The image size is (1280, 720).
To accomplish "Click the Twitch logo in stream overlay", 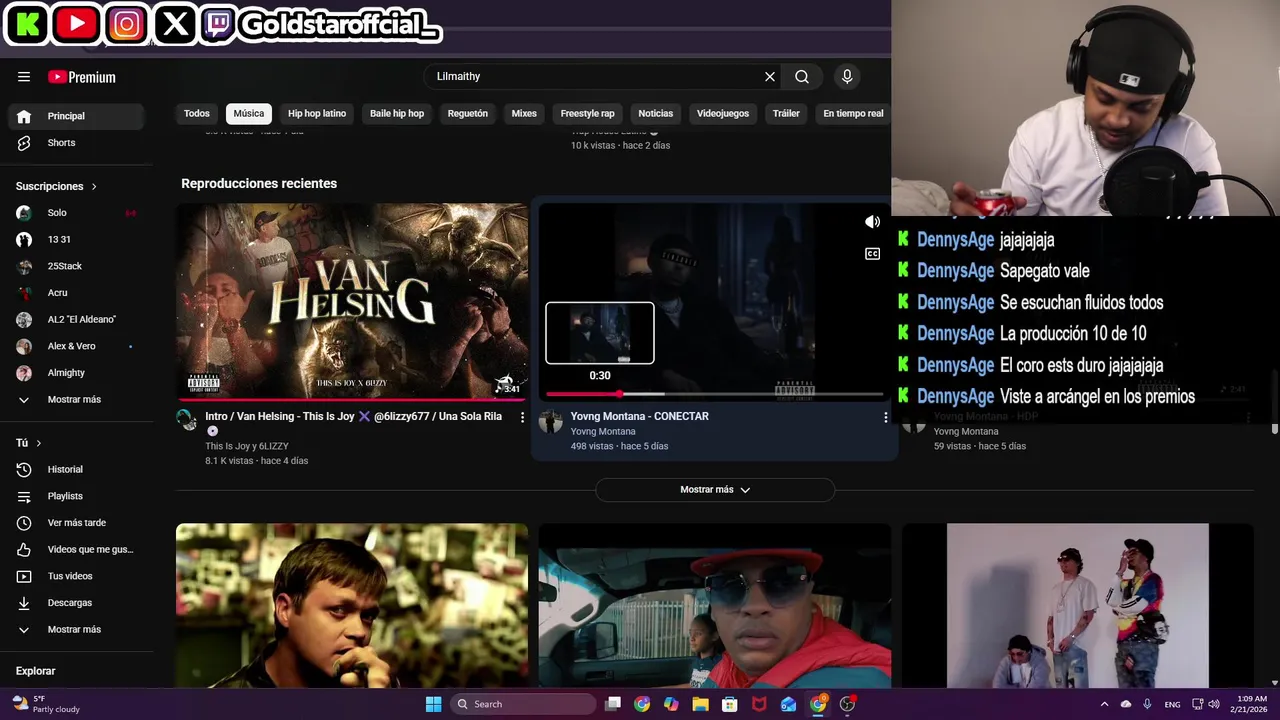I will click(x=218, y=24).
